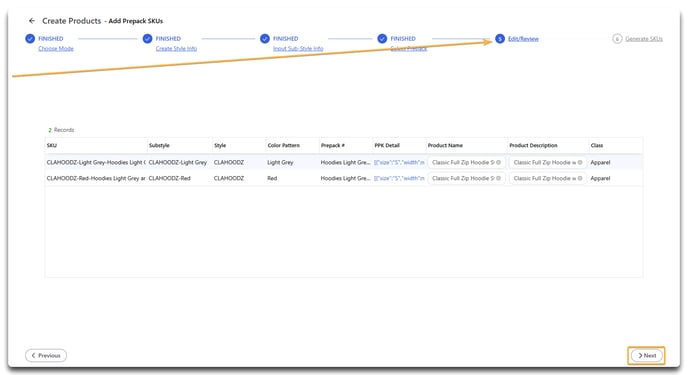Click the Input Sub-Style Info checkmark icon
This screenshot has height=375, width=688.
pos(265,39)
